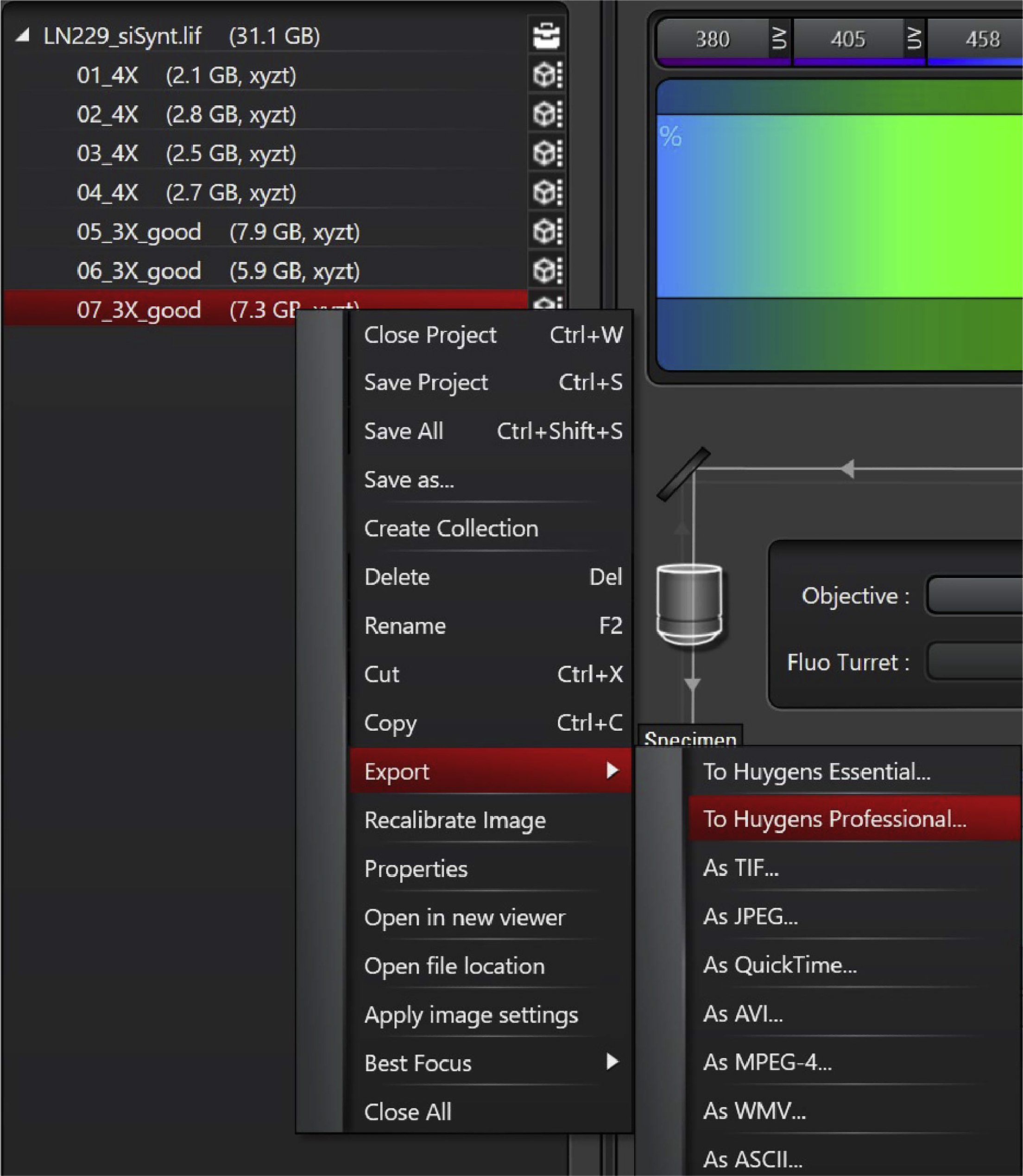Choose To Huygens Professional export option

tap(834, 819)
